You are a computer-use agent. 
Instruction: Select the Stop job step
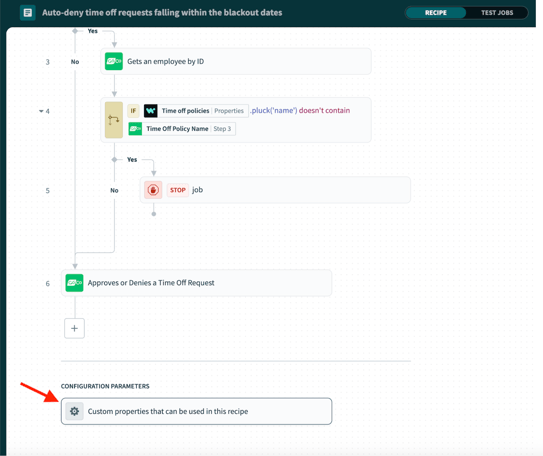tap(275, 190)
